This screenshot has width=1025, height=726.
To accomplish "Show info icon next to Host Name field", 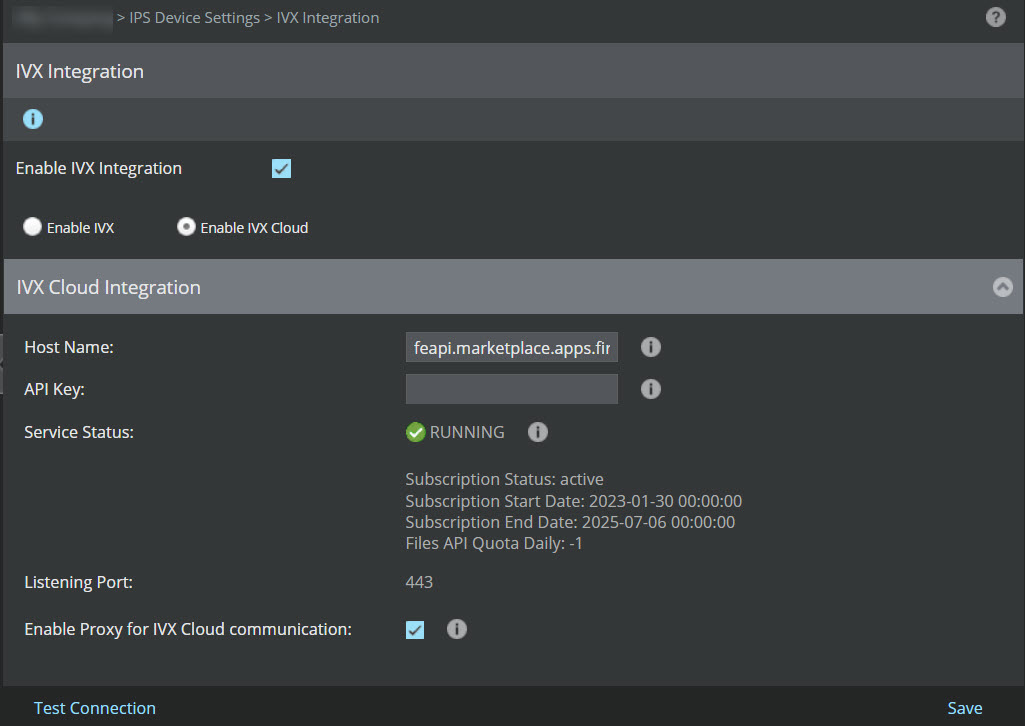I will 650,347.
